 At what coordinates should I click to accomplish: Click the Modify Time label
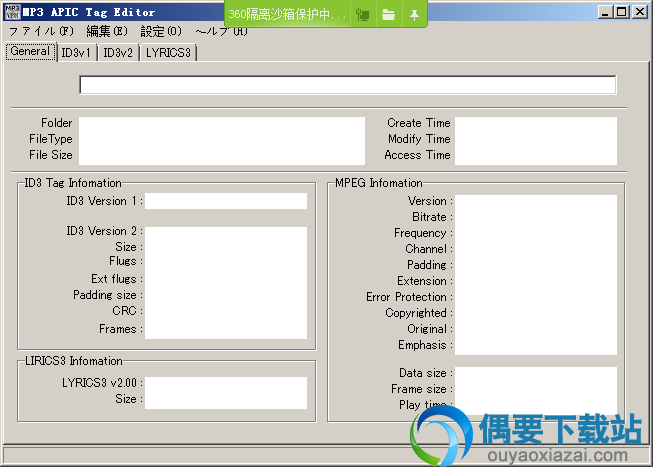click(x=419, y=139)
